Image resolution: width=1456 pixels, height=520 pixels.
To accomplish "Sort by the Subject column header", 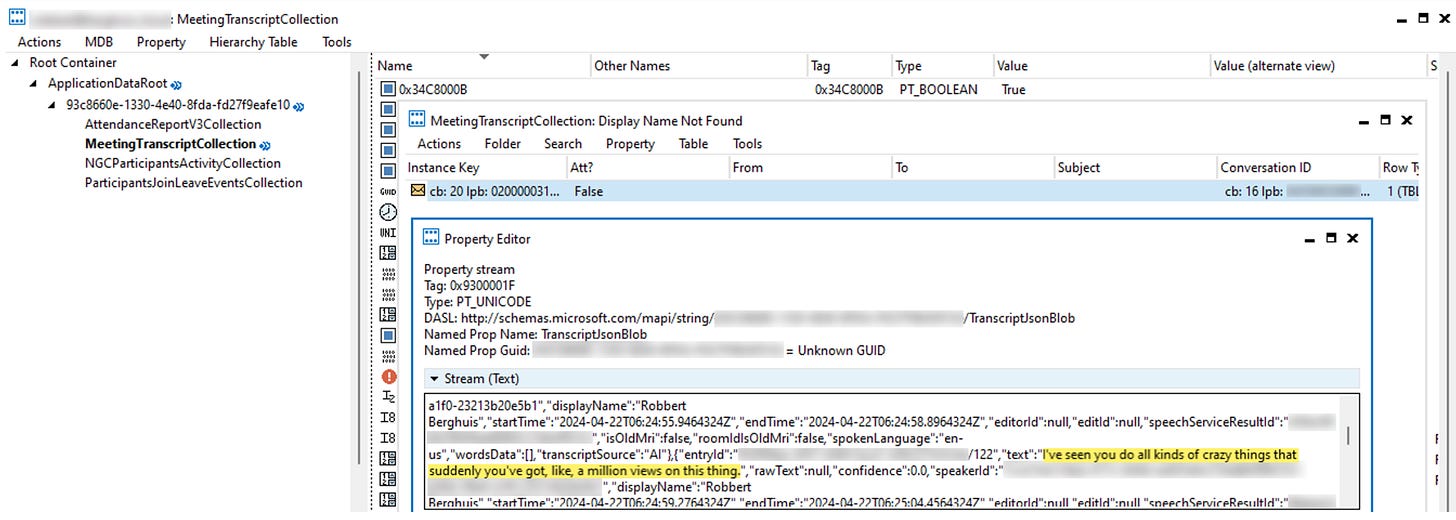I will point(1136,168).
